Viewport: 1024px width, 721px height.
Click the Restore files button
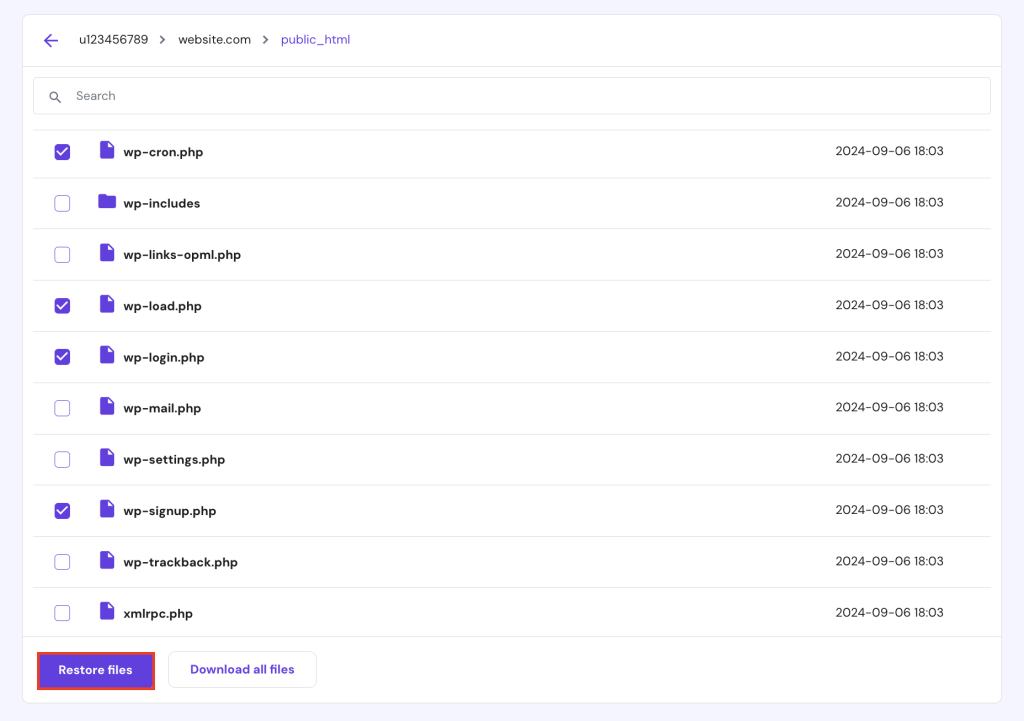[x=95, y=670]
